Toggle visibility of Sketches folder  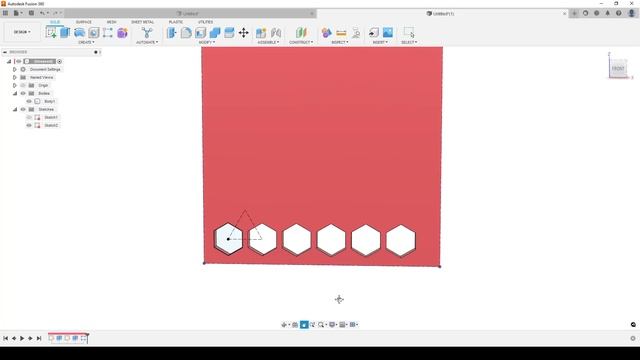tap(23, 109)
